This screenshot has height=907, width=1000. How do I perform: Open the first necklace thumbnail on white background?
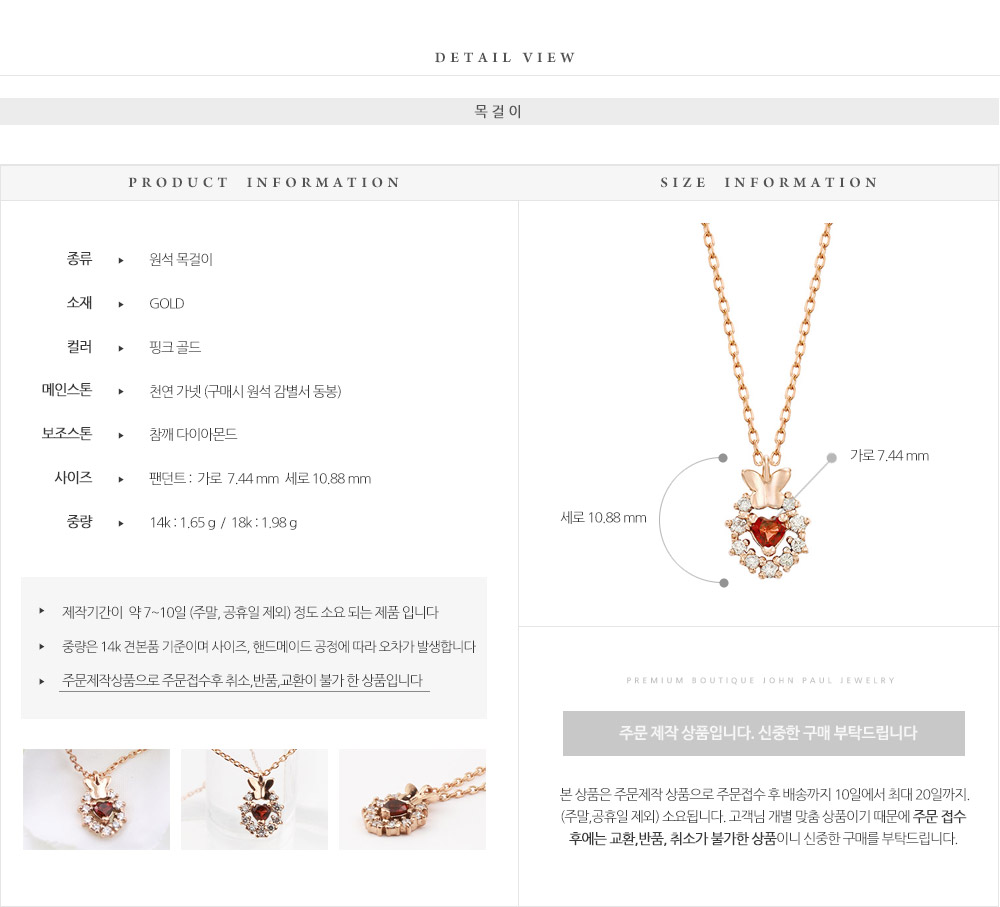[x=96, y=799]
